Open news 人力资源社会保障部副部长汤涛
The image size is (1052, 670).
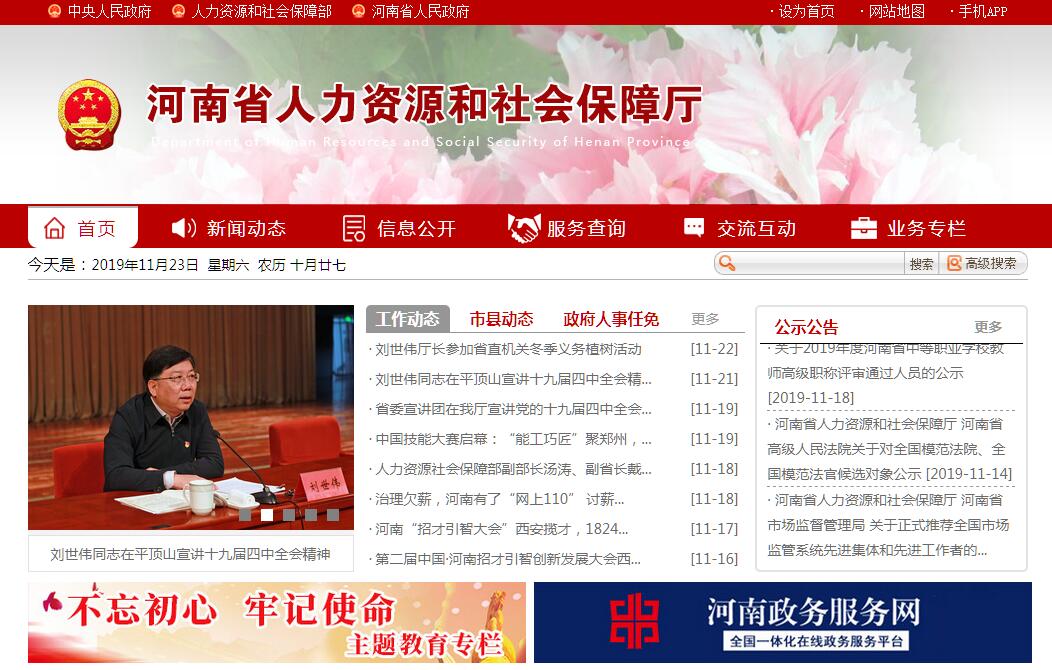click(513, 469)
